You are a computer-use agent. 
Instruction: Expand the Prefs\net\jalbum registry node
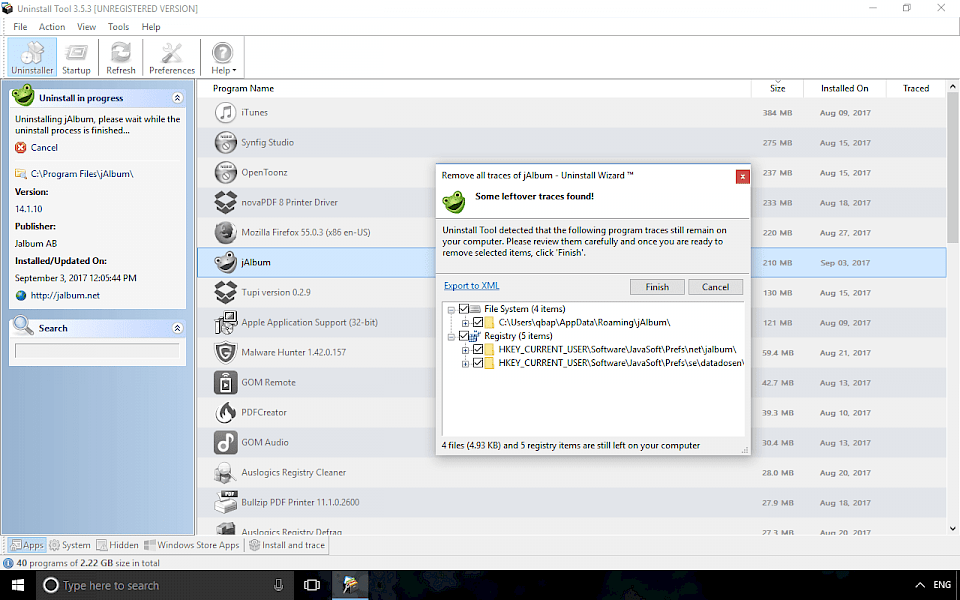pos(465,350)
